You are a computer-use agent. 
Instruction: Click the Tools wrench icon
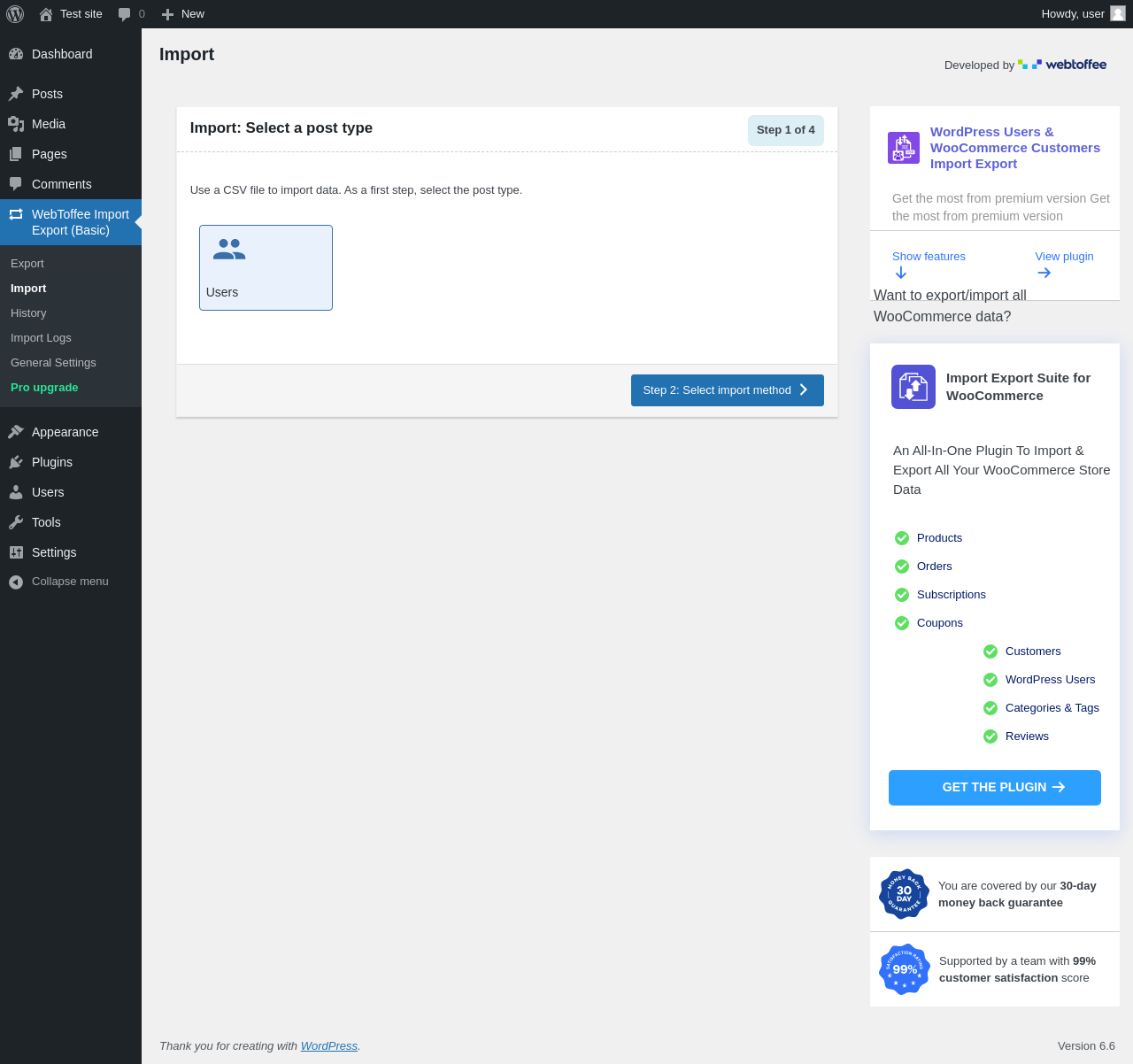pos(16,522)
